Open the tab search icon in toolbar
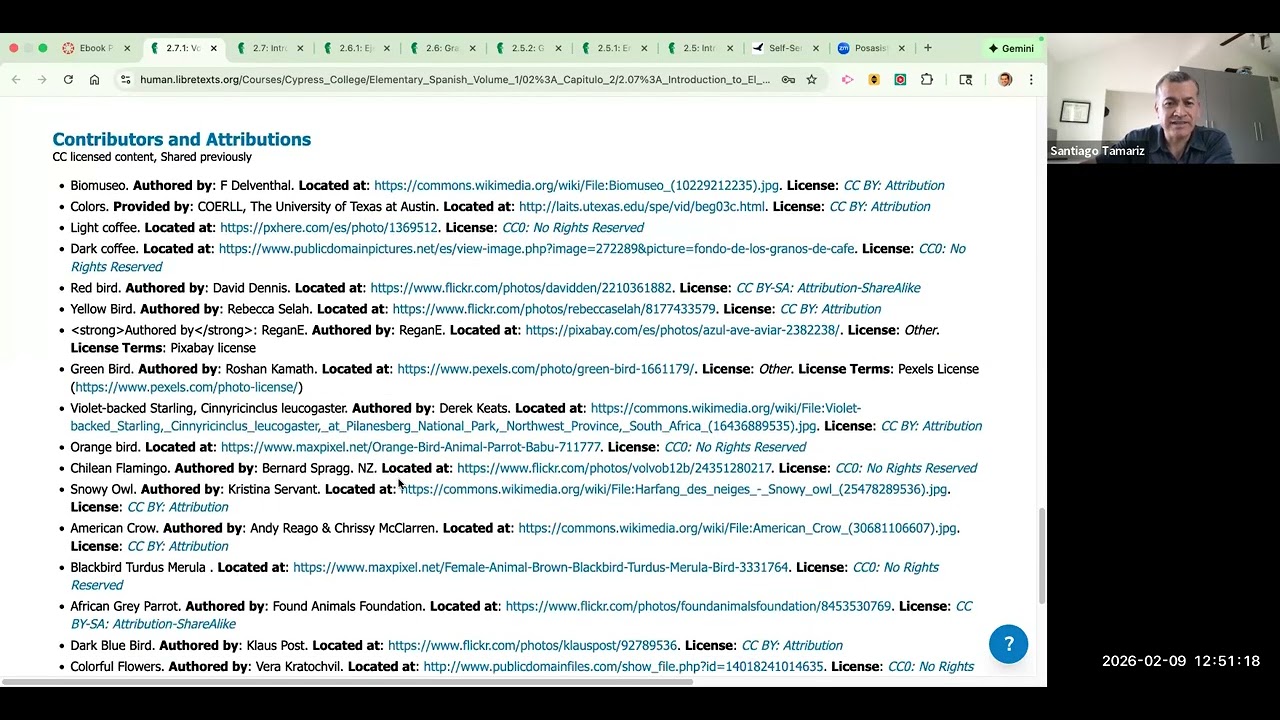This screenshot has height=720, width=1280. [x=966, y=80]
